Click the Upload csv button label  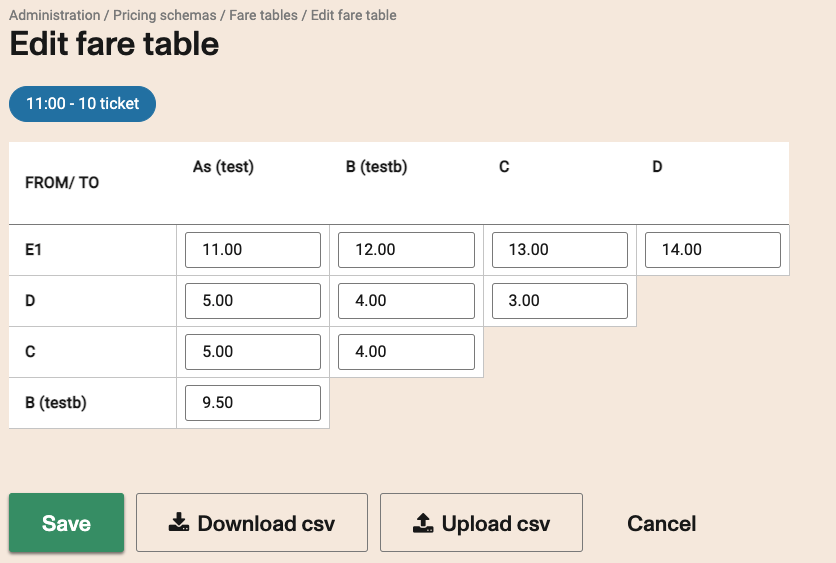496,523
